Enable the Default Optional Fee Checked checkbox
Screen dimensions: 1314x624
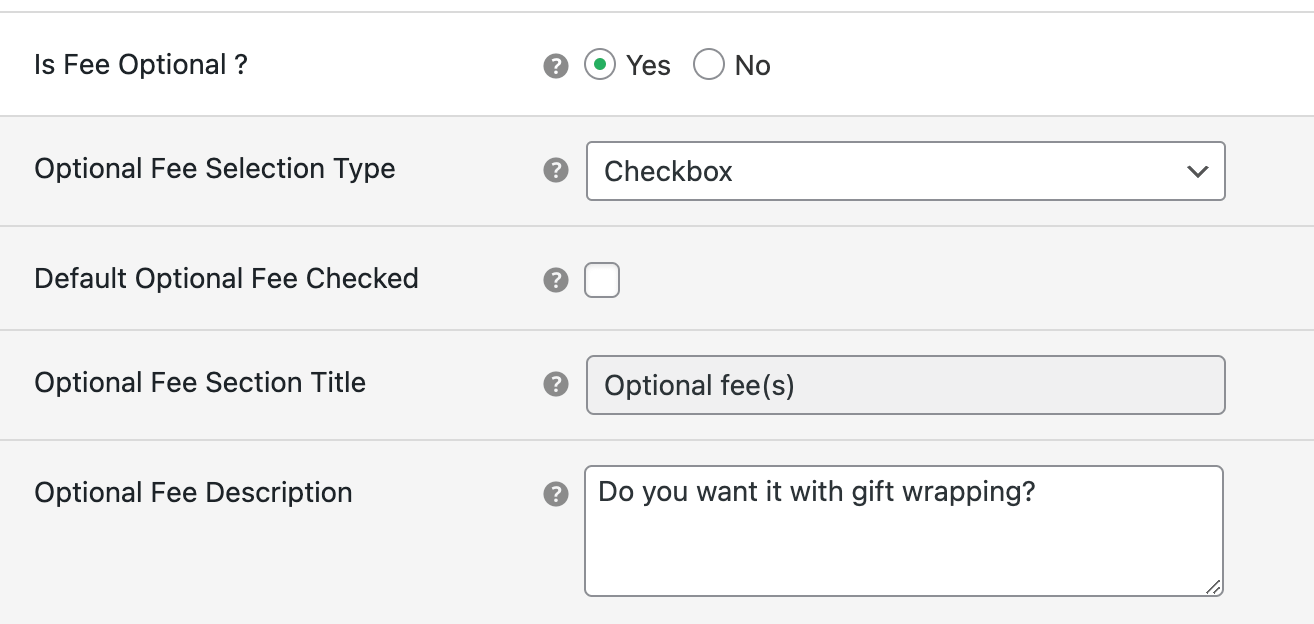click(x=602, y=281)
